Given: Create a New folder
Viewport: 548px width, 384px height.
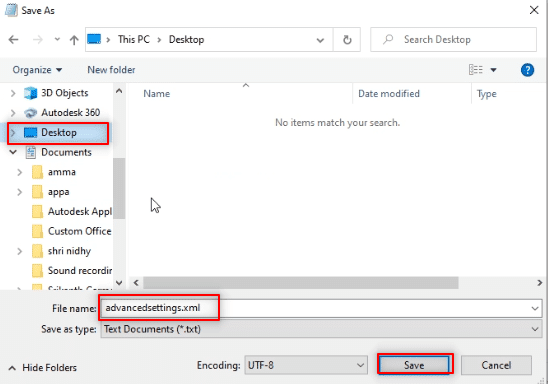Looking at the screenshot, I should [111, 70].
